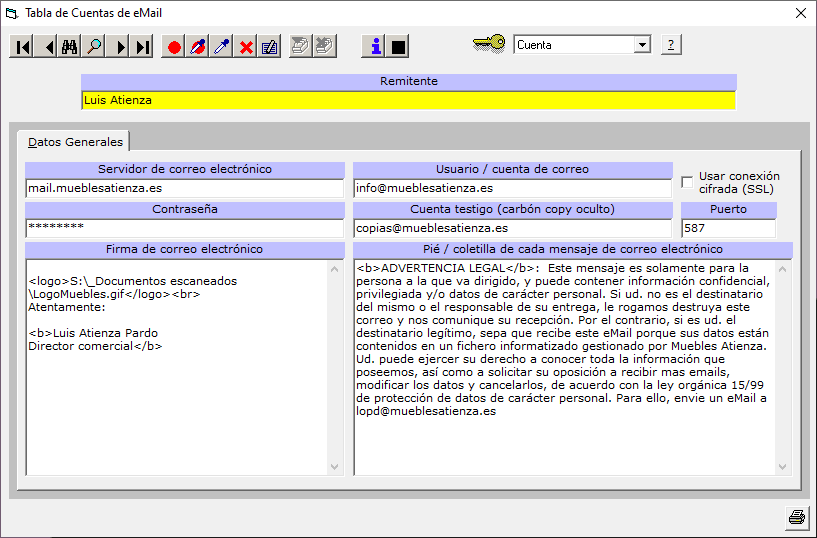
Task: Go to the first record
Action: pyautogui.click(x=21, y=46)
